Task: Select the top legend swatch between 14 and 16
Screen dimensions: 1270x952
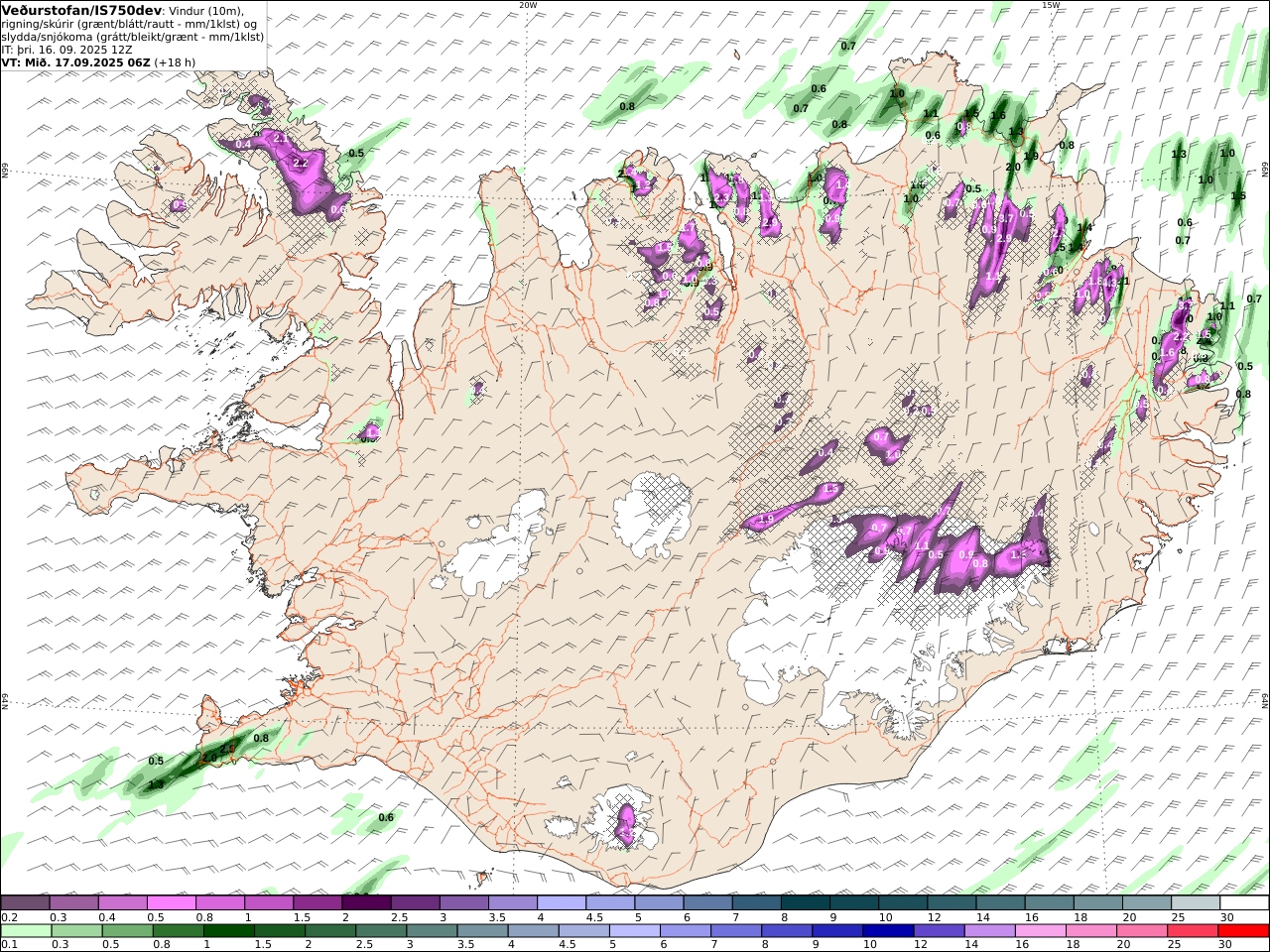Action: tap(1000, 903)
